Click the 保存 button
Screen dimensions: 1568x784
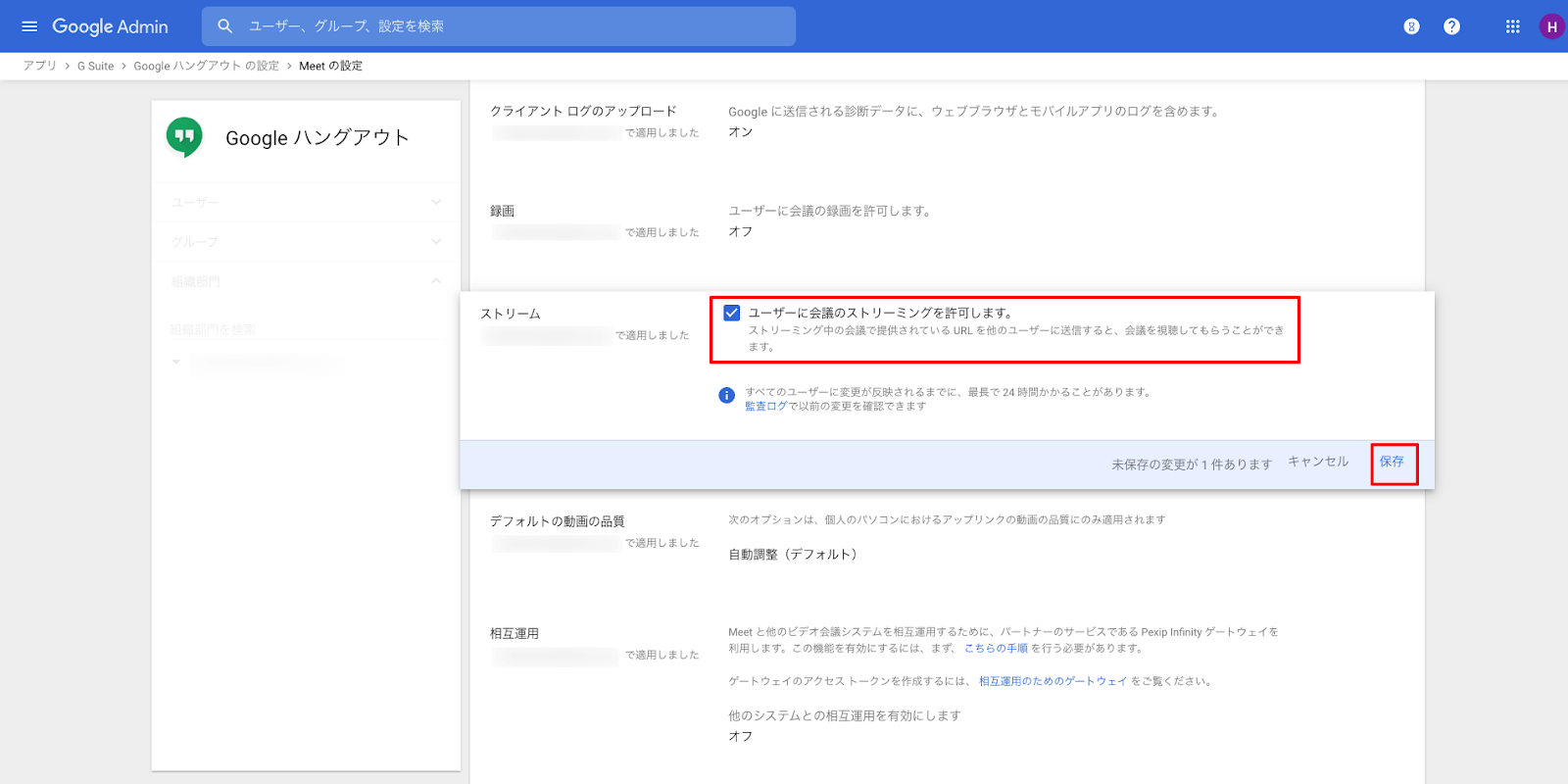(1392, 462)
